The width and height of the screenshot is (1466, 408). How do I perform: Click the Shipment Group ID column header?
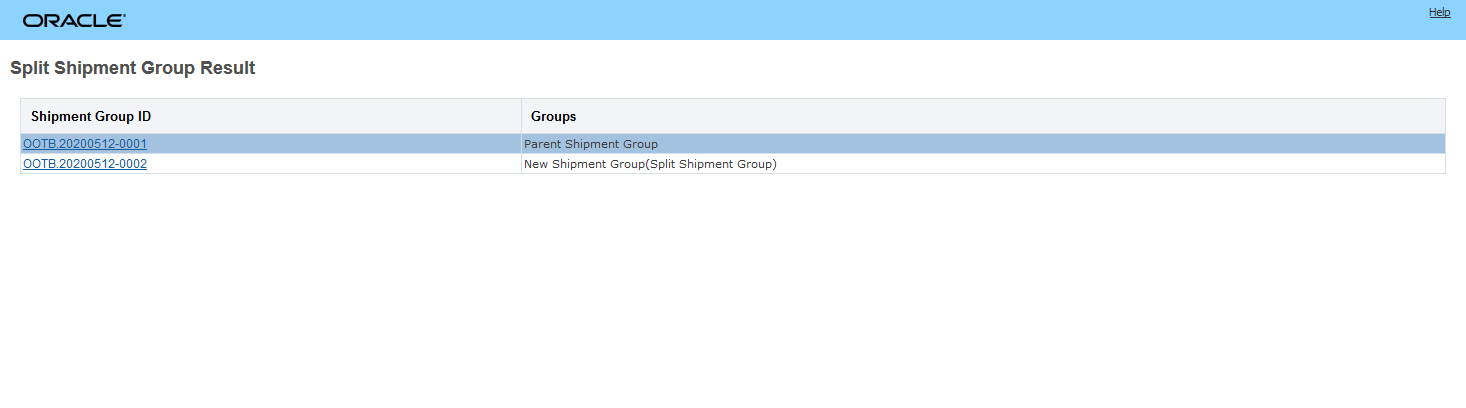click(91, 116)
